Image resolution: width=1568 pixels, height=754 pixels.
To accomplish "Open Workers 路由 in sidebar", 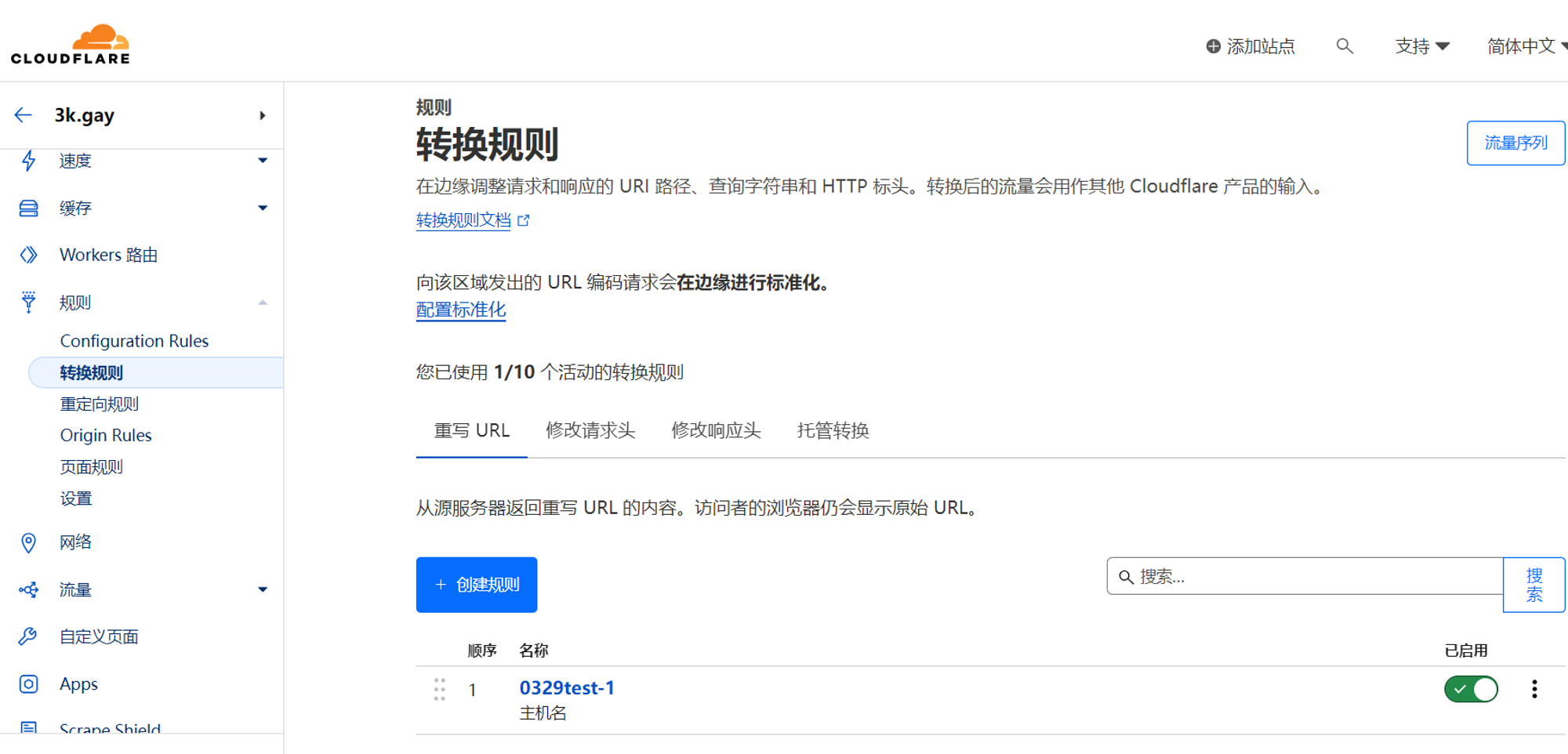I will pos(109,255).
